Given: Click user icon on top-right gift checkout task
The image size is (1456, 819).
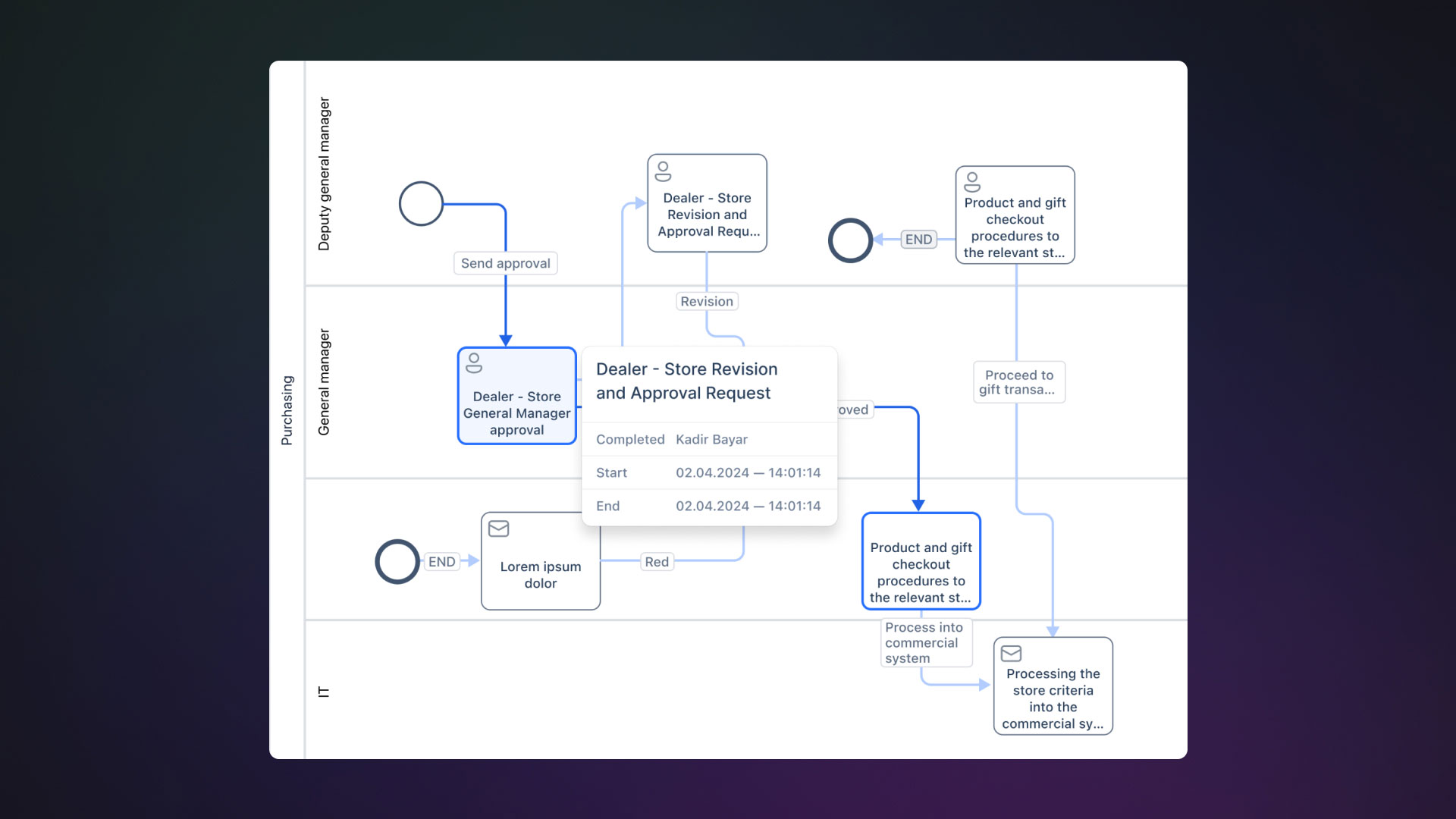Looking at the screenshot, I should pyautogui.click(x=971, y=182).
